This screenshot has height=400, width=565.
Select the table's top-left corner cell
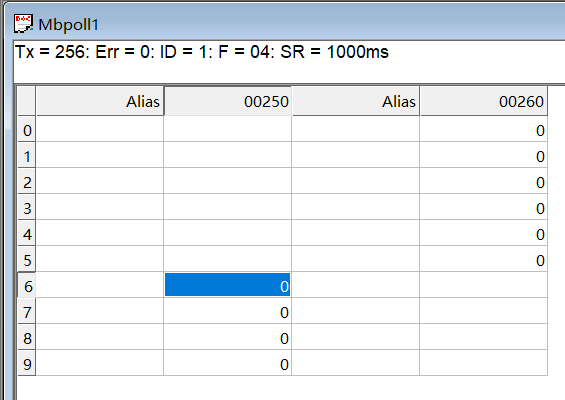coord(27,101)
